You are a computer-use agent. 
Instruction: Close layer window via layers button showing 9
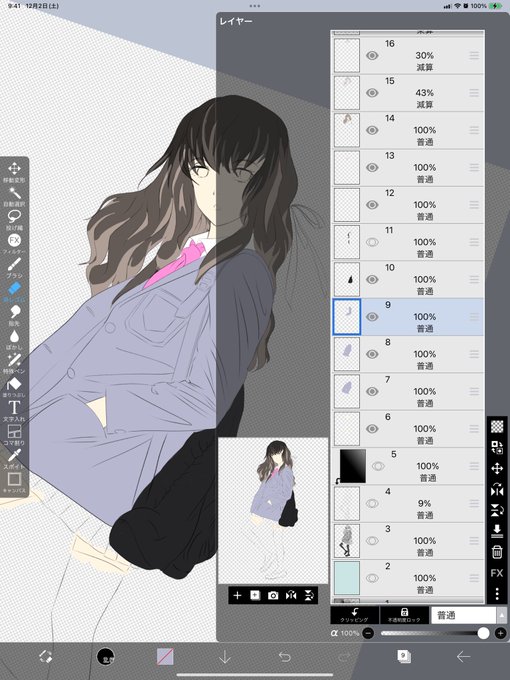point(404,657)
